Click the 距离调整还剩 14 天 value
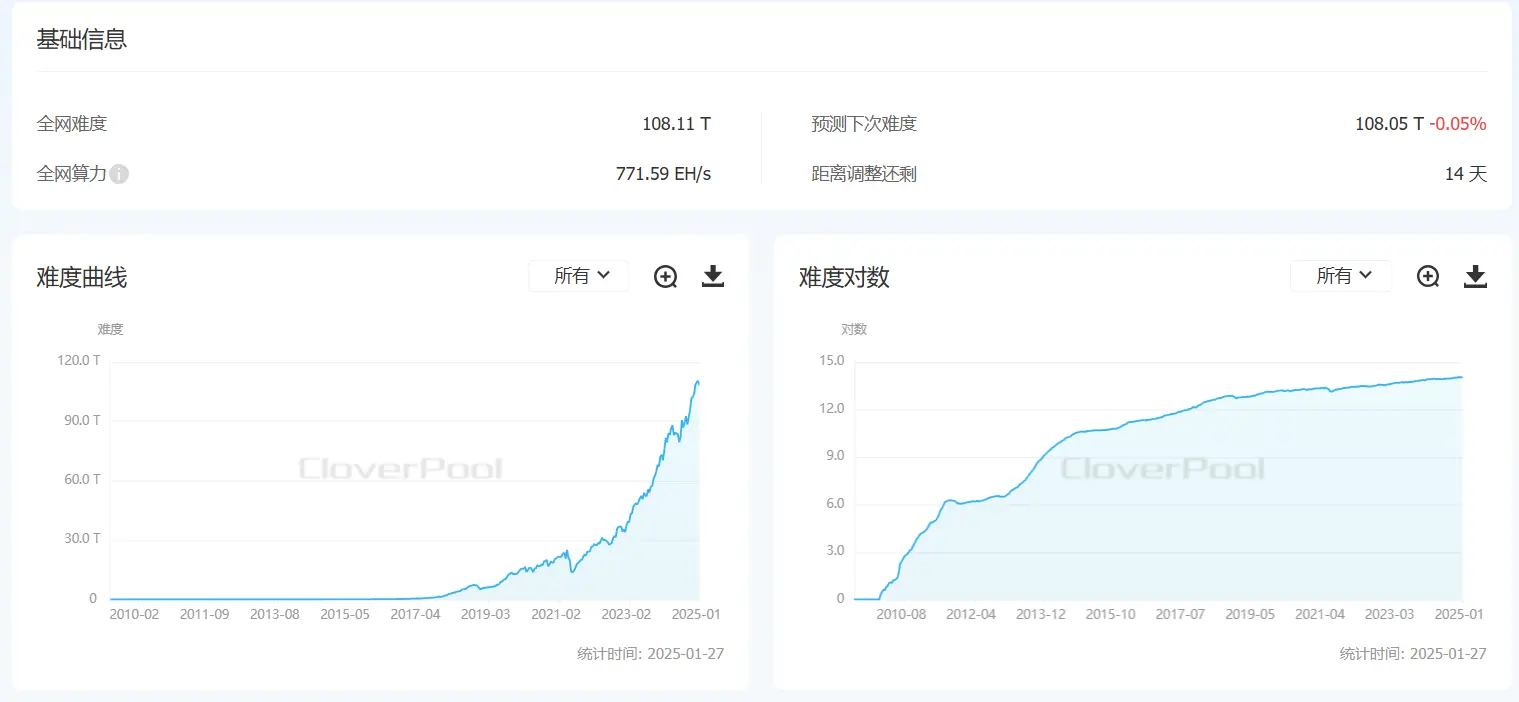Screen dimensions: 1519x702 (1468, 173)
